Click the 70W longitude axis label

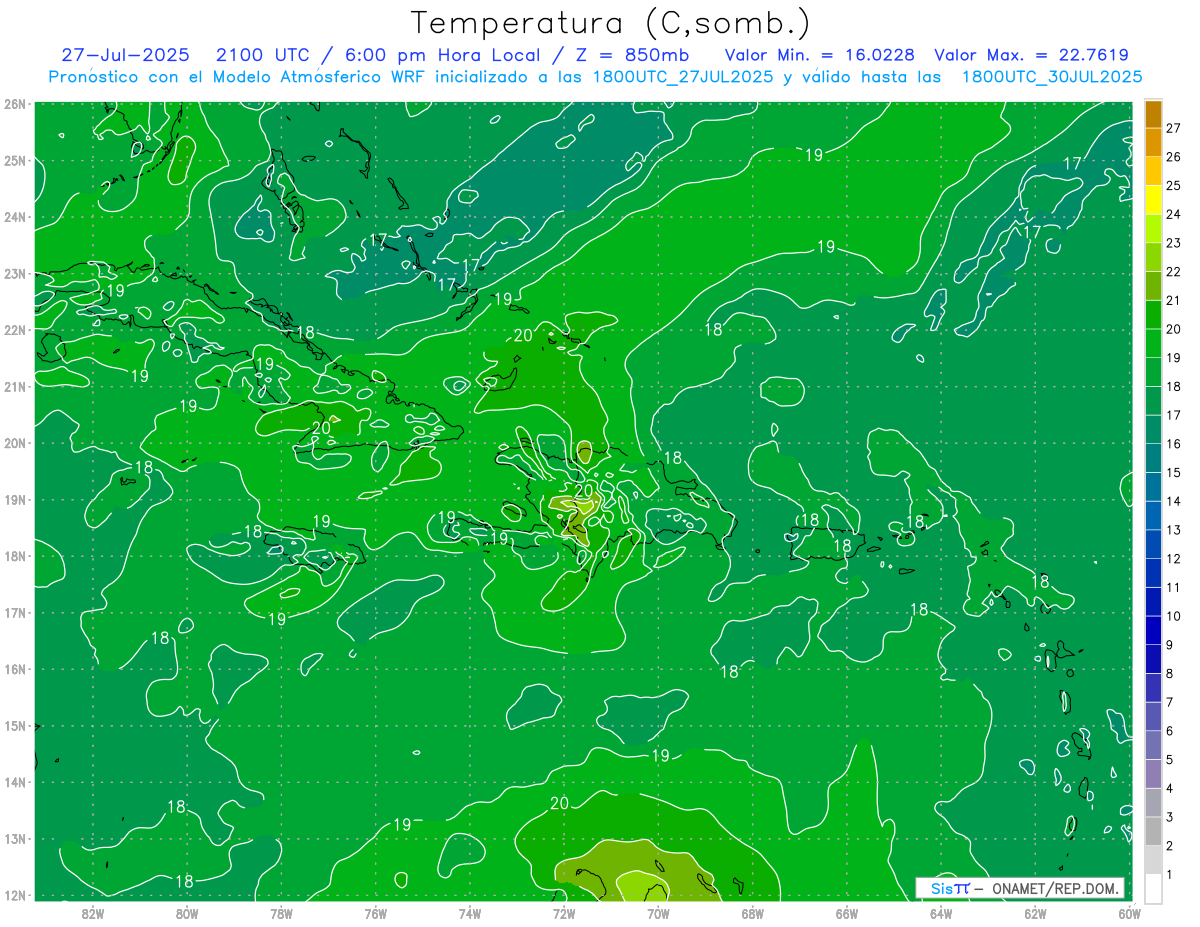658,913
